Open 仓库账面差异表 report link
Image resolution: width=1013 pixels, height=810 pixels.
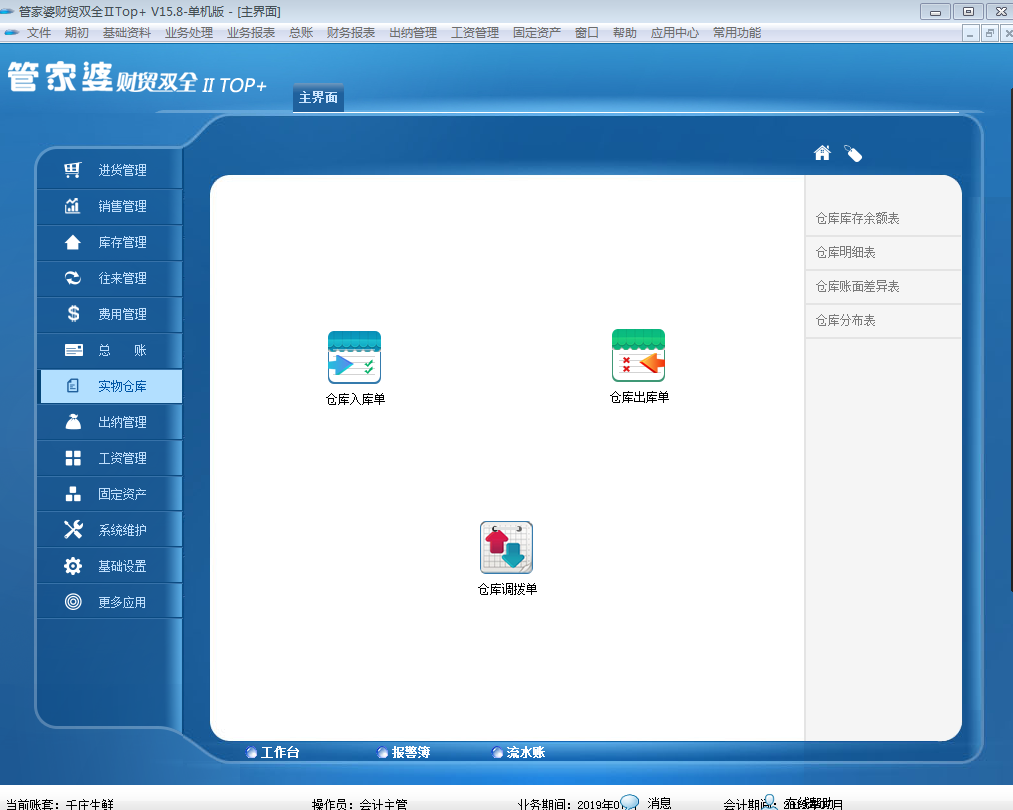[x=857, y=286]
